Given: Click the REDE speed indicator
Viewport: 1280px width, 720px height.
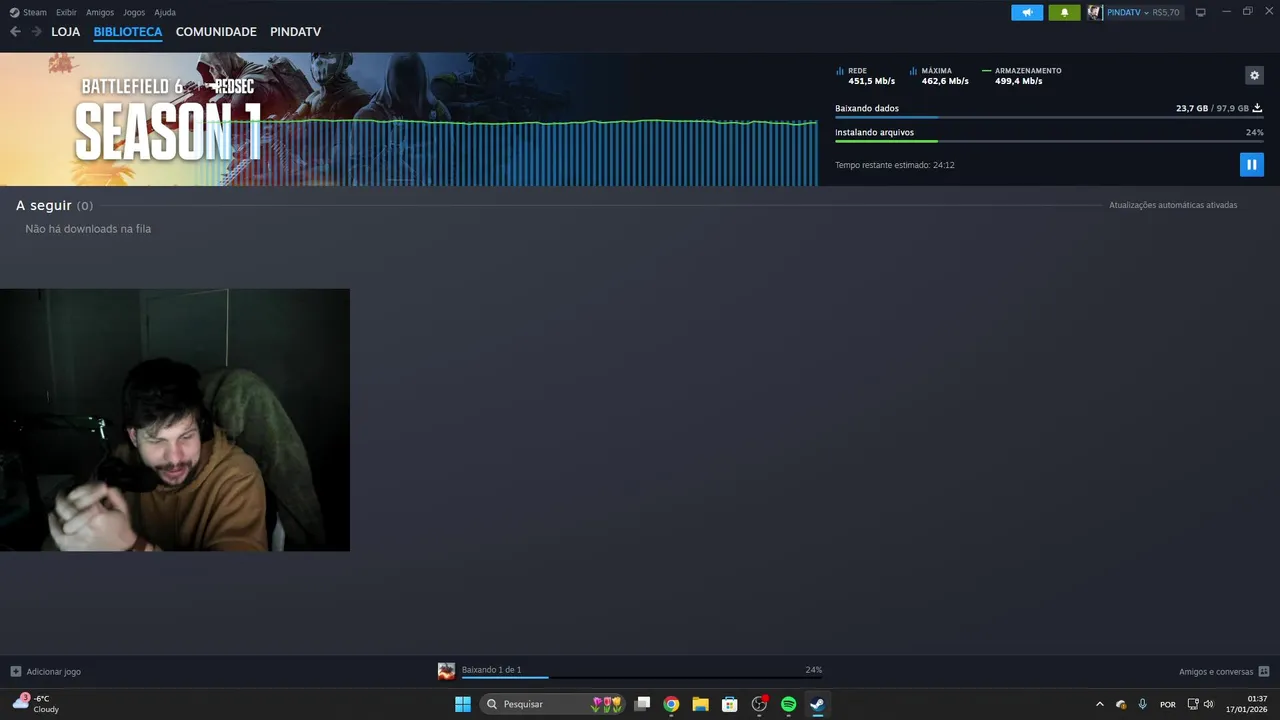Looking at the screenshot, I should coord(866,76).
